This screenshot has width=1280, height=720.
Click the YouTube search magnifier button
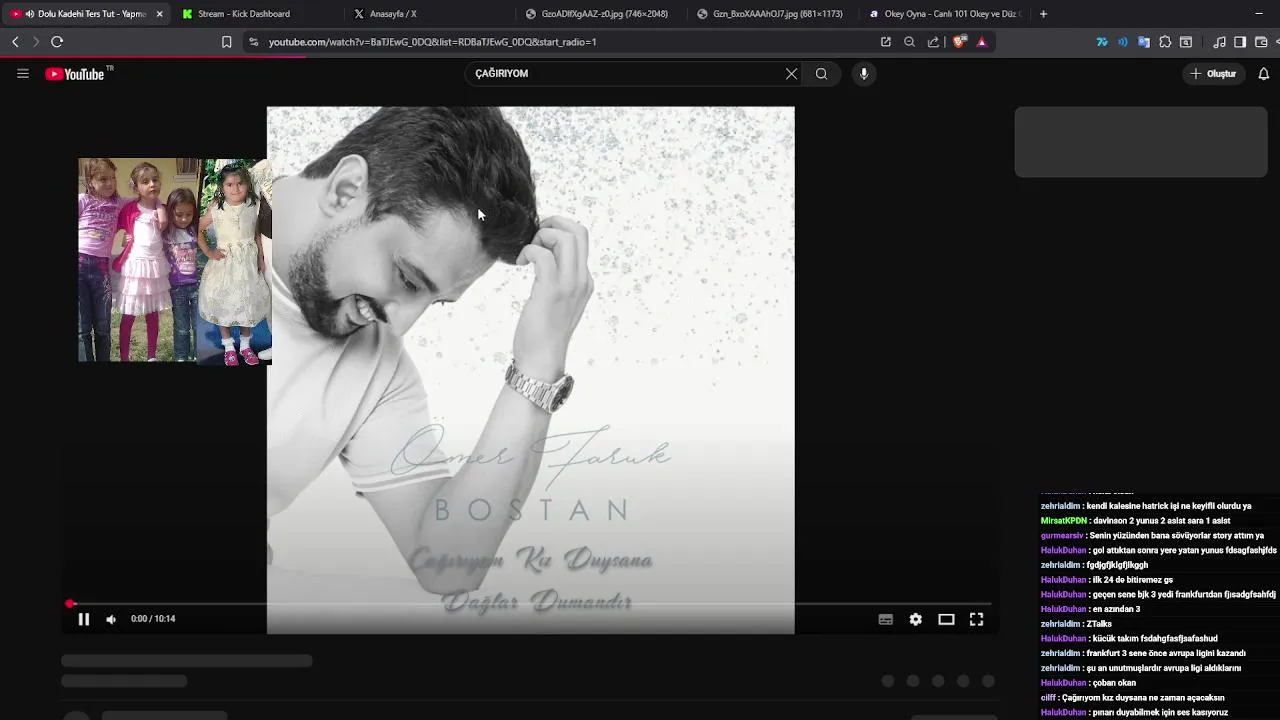tap(821, 73)
